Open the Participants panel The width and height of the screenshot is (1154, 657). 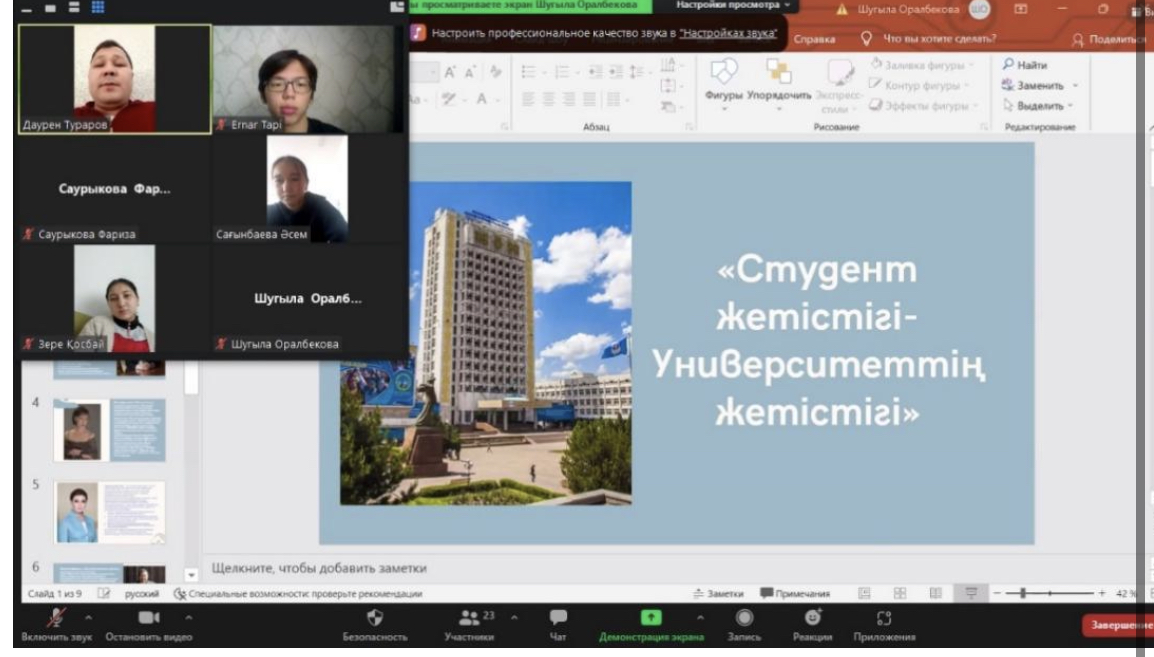(469, 620)
